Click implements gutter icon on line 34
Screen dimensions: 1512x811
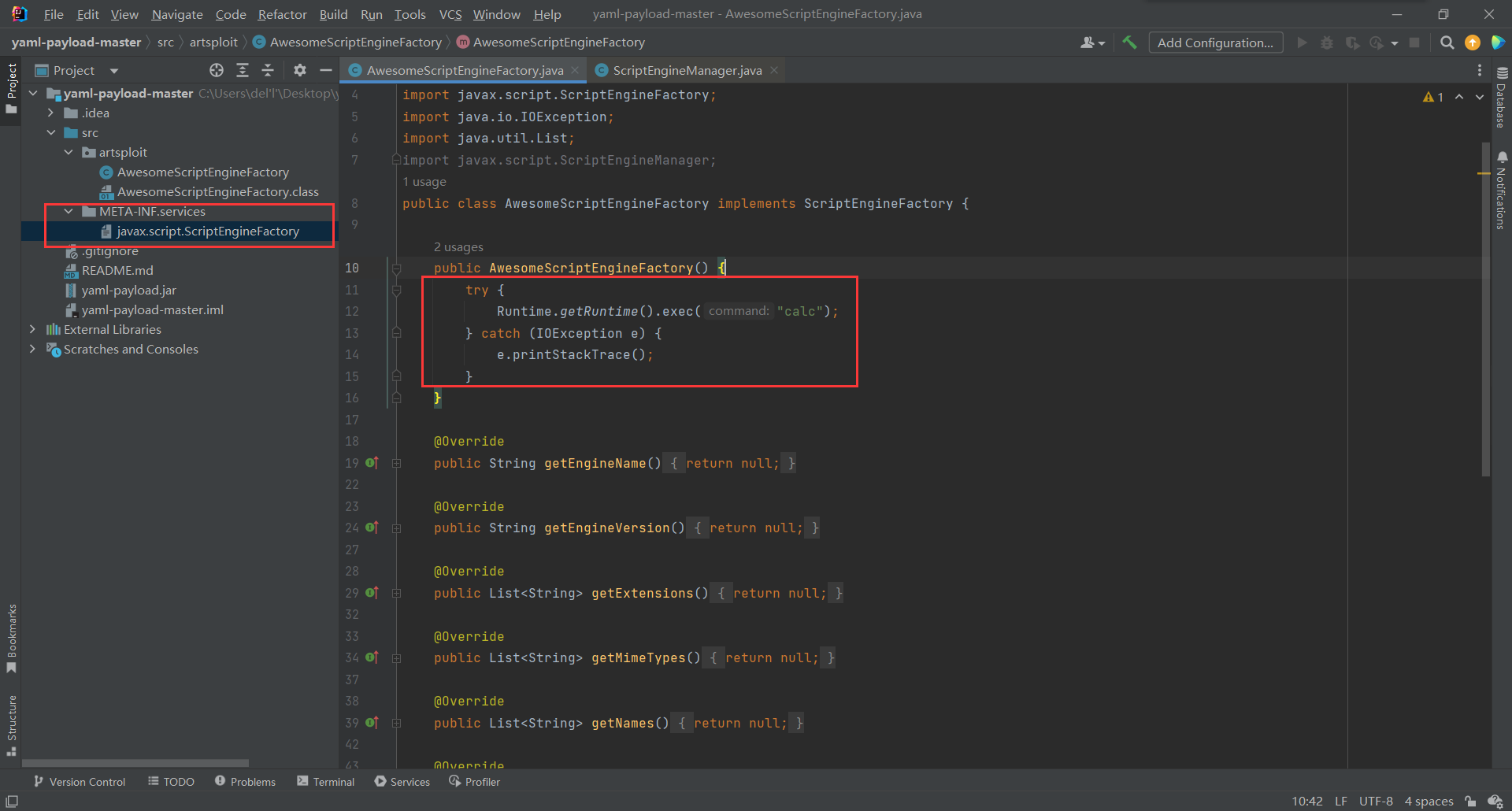(372, 657)
